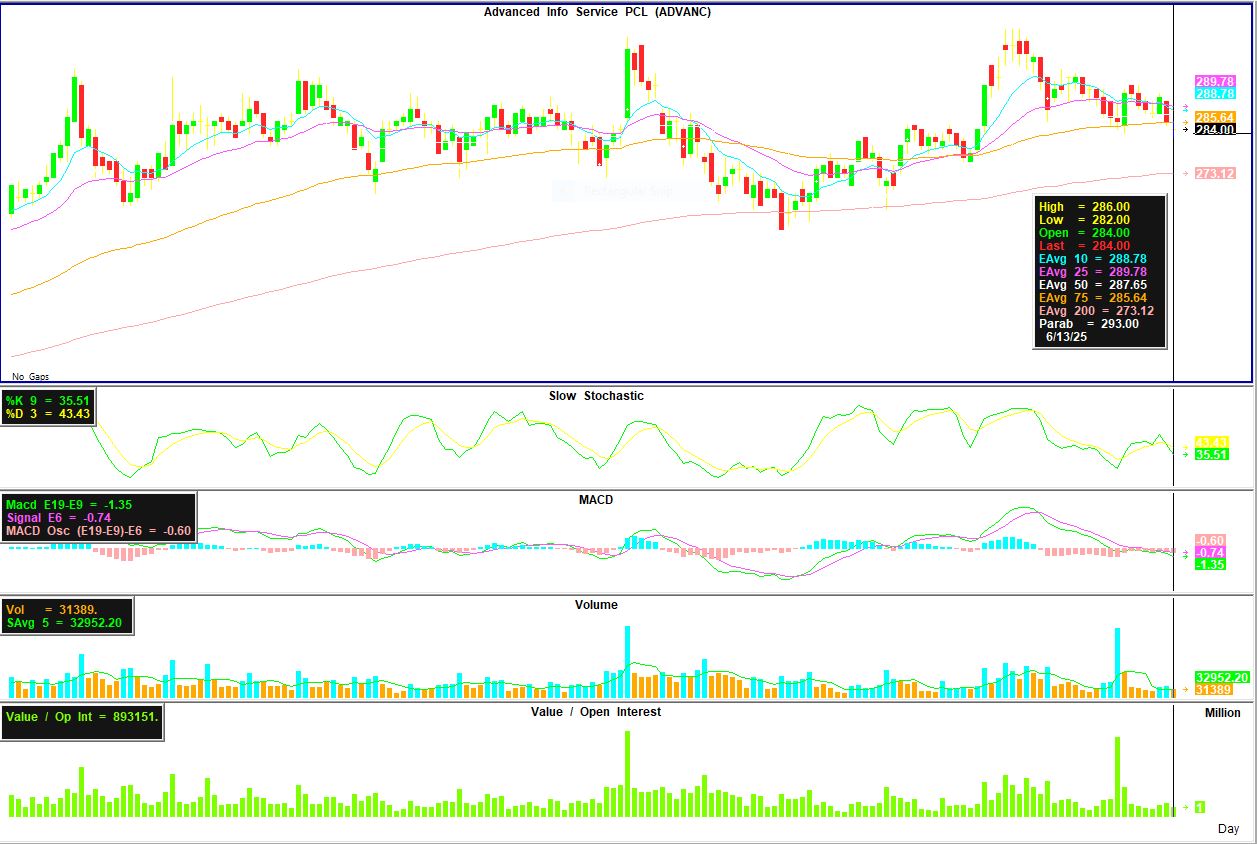Click the MACD panel title
The height and width of the screenshot is (844, 1257).
coord(595,500)
